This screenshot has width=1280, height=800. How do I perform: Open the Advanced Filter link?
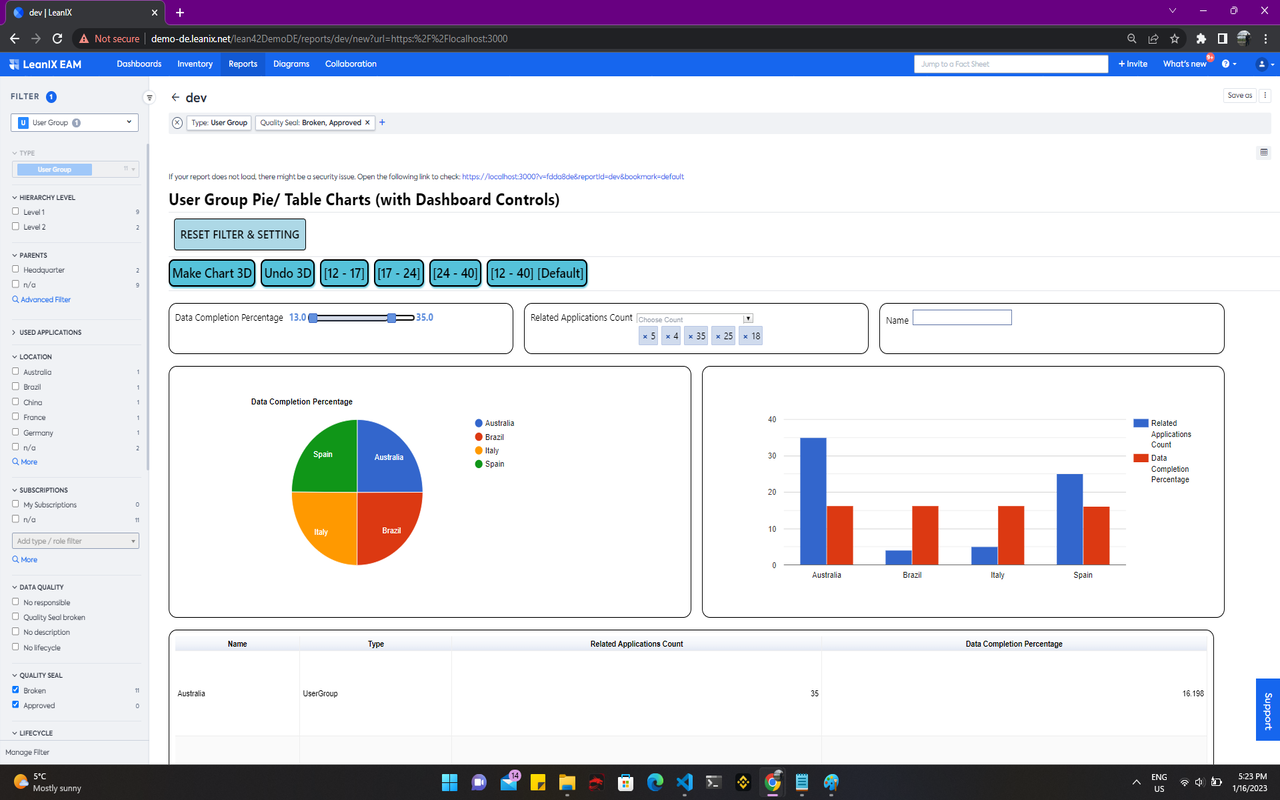(41, 300)
